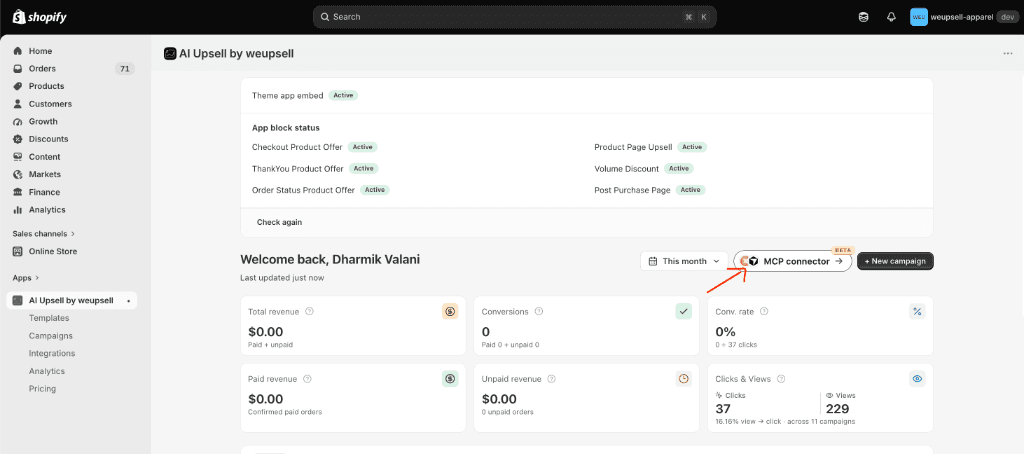This screenshot has height=454, width=1024.
Task: Open the three-dots app menu
Action: click(1008, 54)
